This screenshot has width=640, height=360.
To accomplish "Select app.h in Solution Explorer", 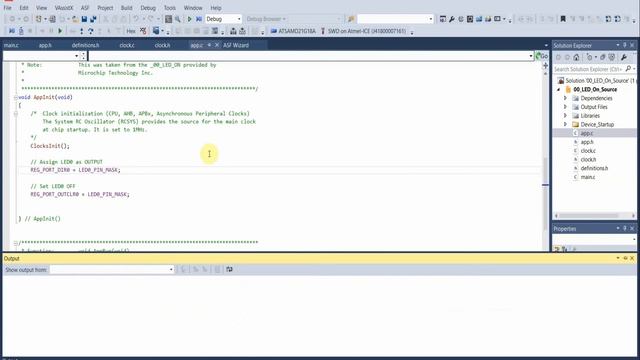I will pos(587,142).
